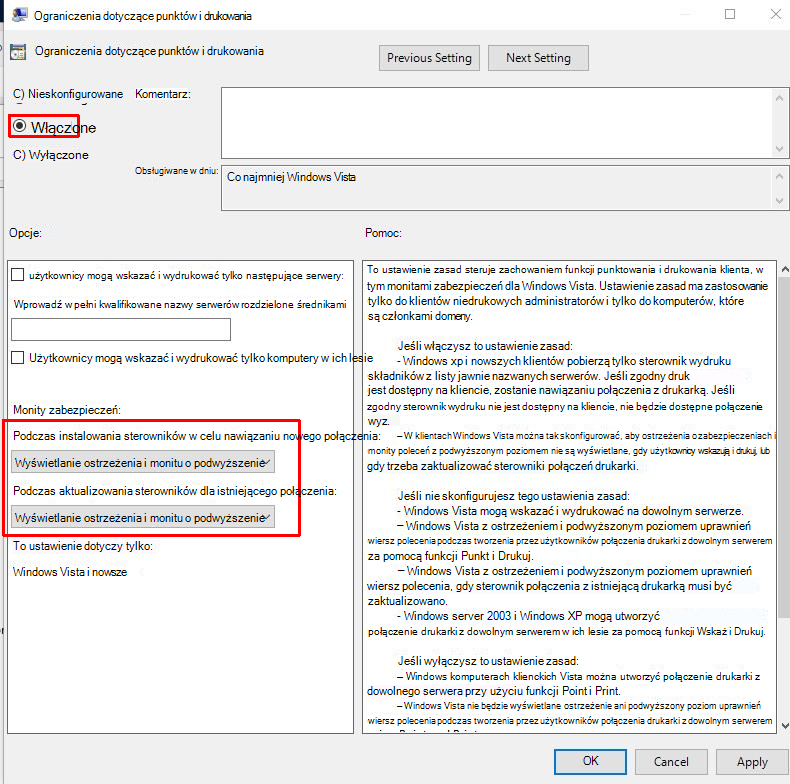Go to Previous Setting
Screen dimensions: 790x784
[429, 58]
